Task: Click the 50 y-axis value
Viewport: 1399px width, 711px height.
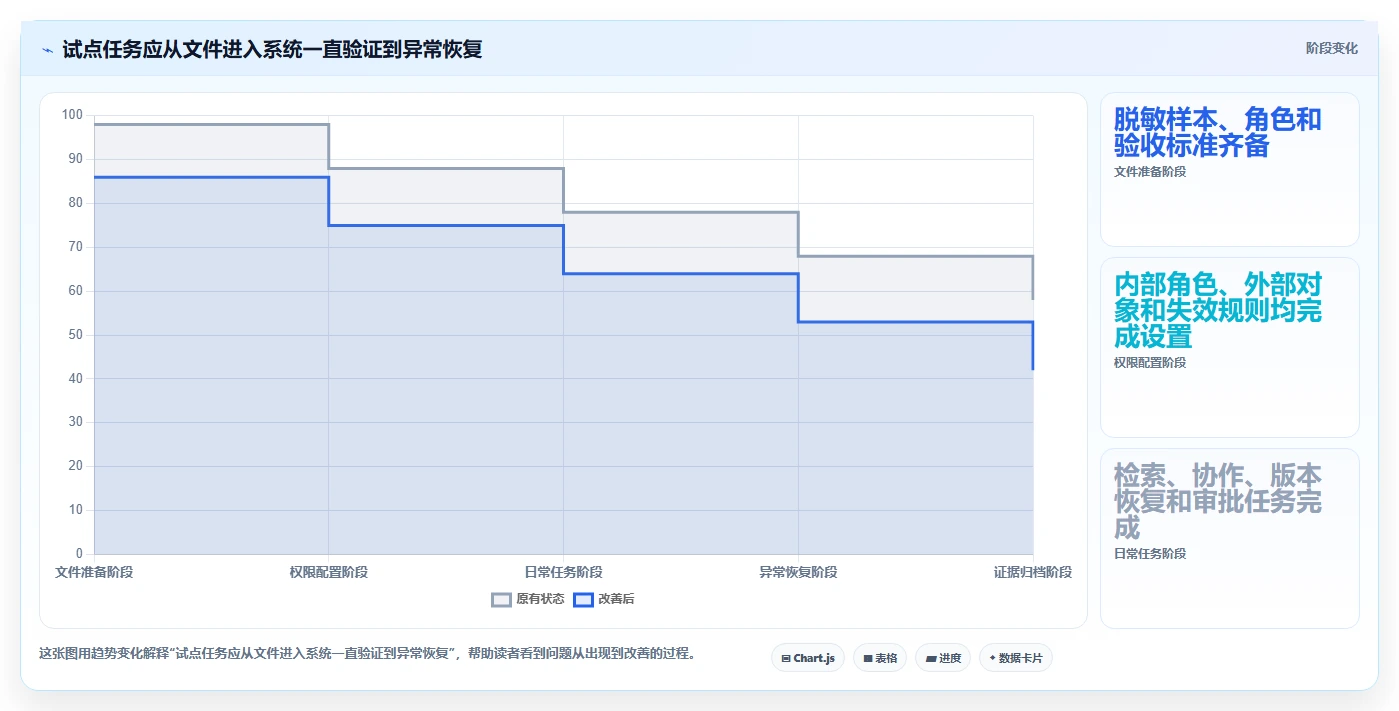Action: [x=75, y=334]
